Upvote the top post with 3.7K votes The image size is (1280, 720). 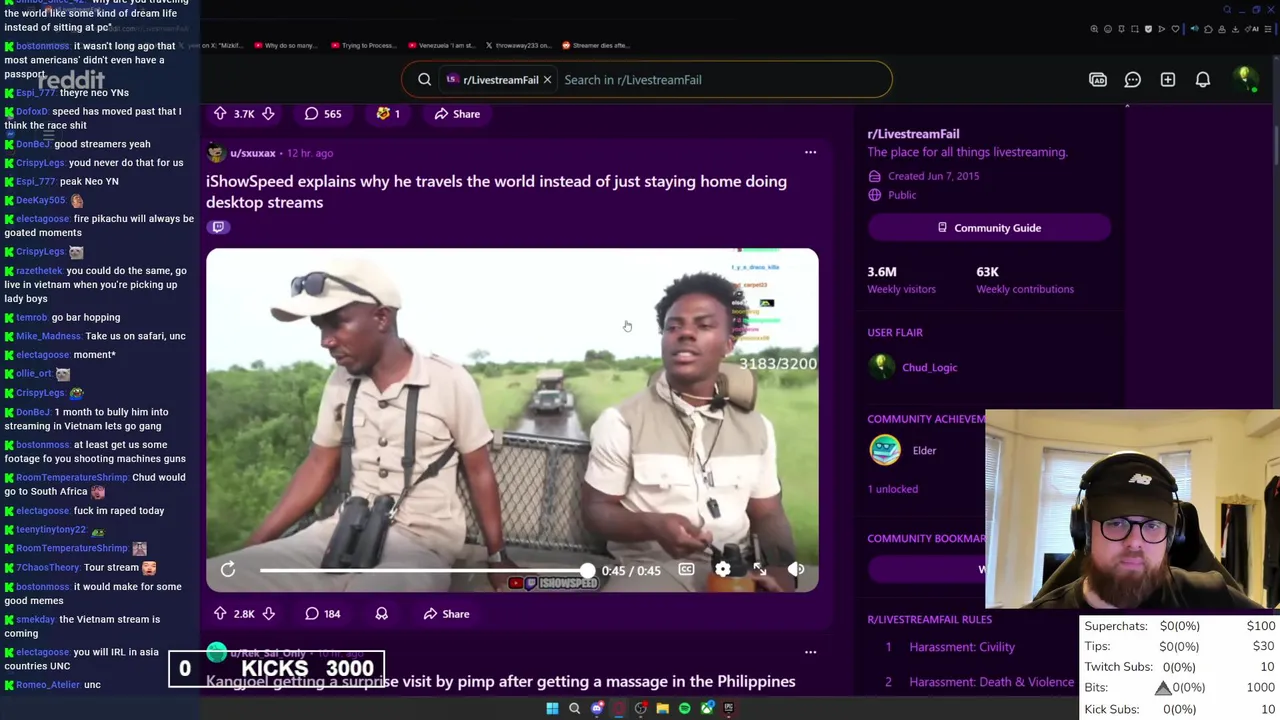pyautogui.click(x=220, y=114)
